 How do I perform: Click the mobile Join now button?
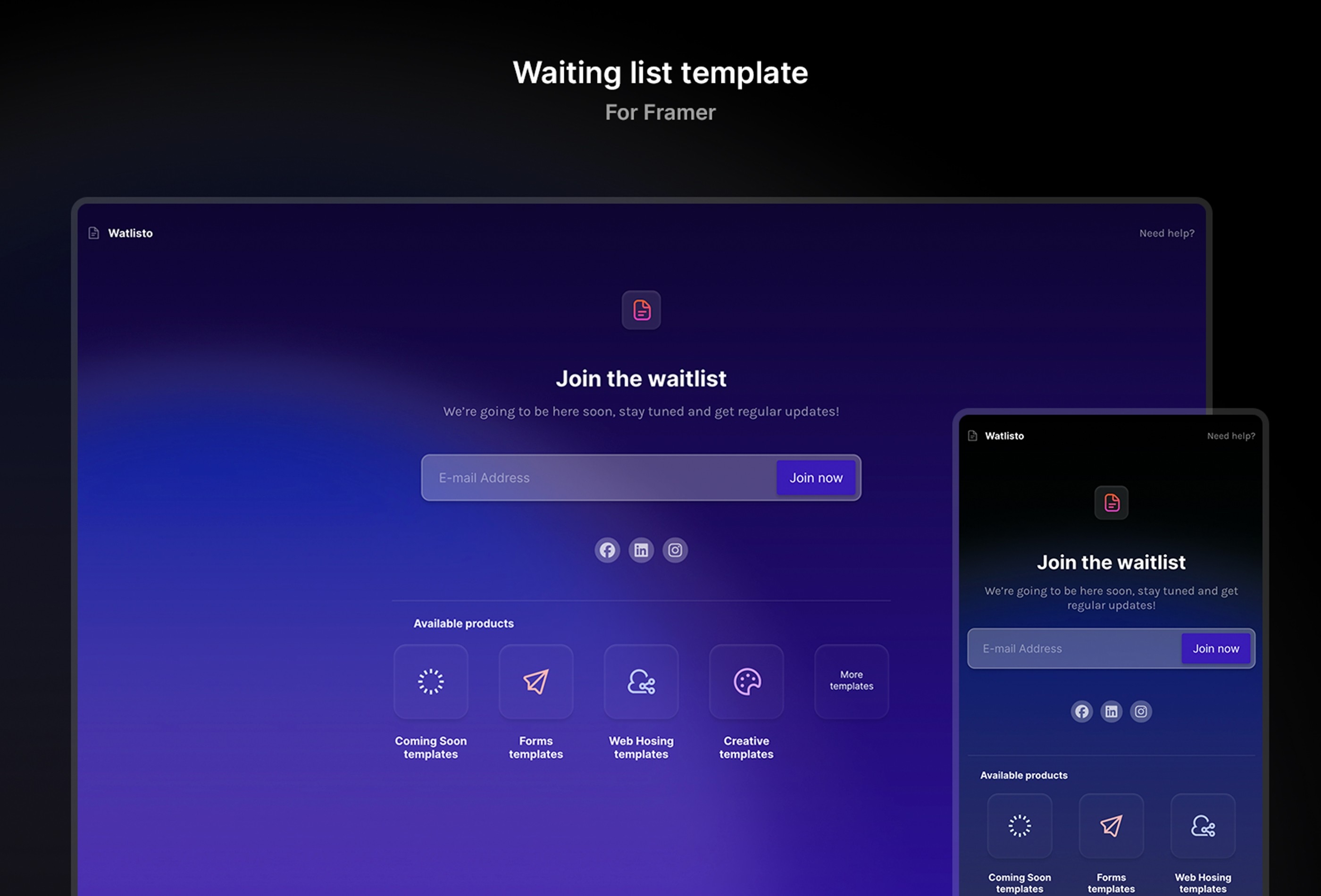[x=1215, y=648]
